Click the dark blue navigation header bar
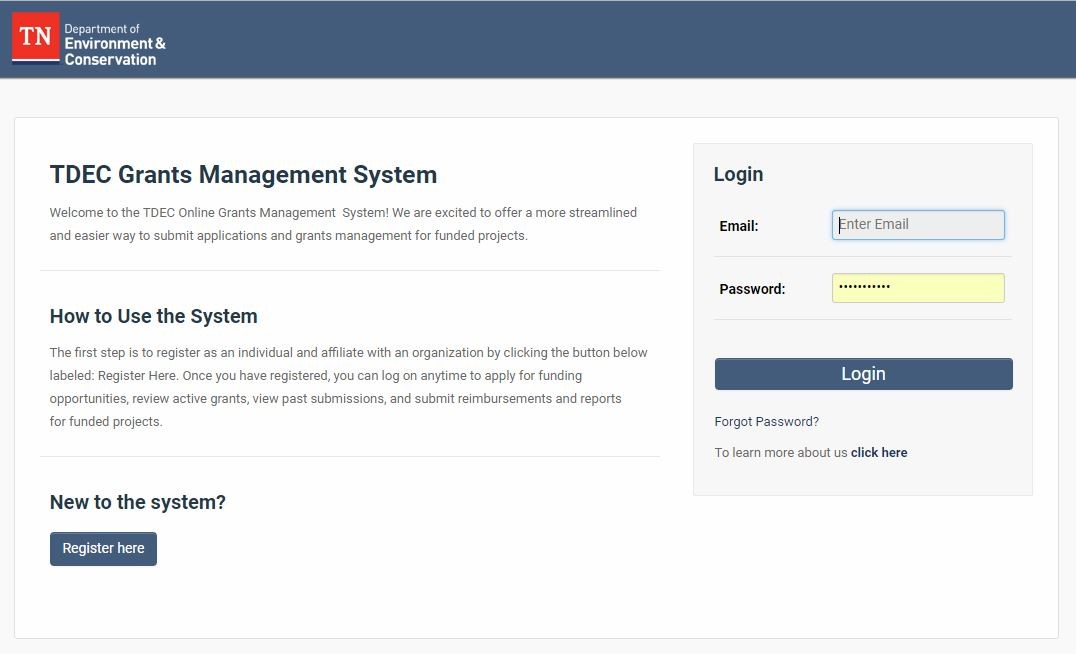The height and width of the screenshot is (654, 1076). [600, 40]
